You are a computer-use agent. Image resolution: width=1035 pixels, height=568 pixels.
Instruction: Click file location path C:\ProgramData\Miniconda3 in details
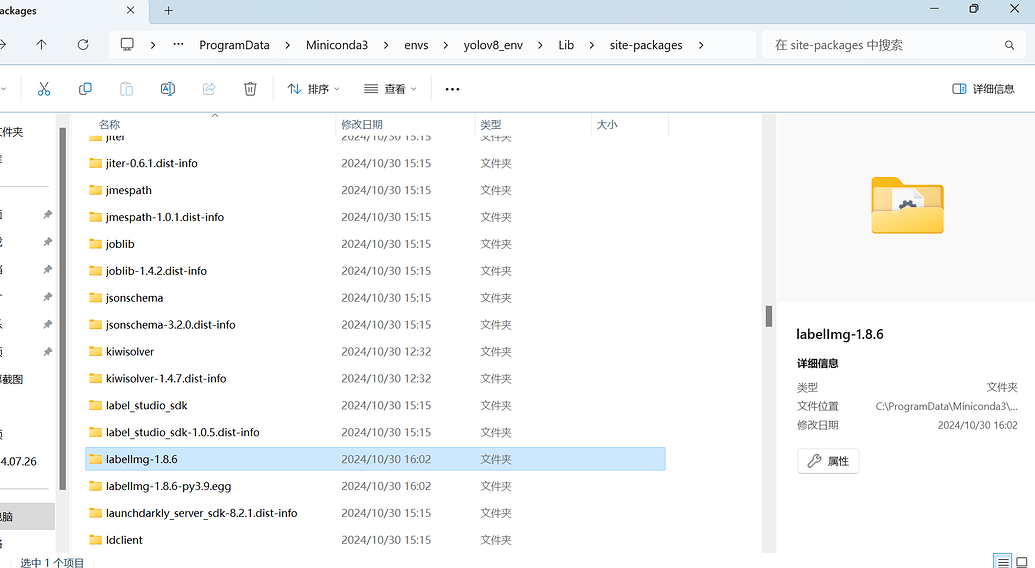tap(946, 406)
